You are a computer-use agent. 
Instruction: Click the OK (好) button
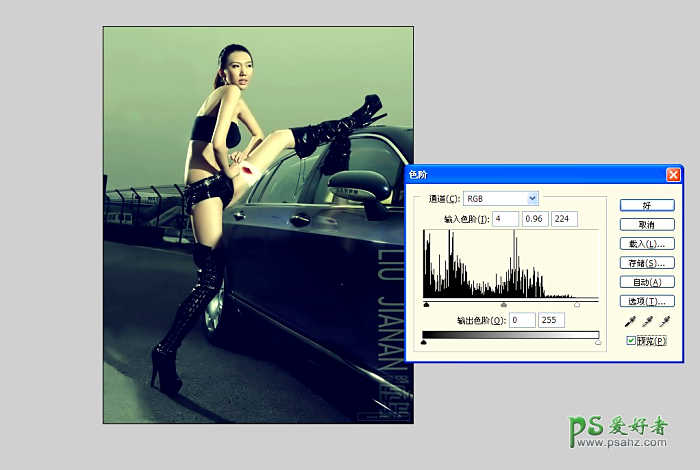point(646,205)
